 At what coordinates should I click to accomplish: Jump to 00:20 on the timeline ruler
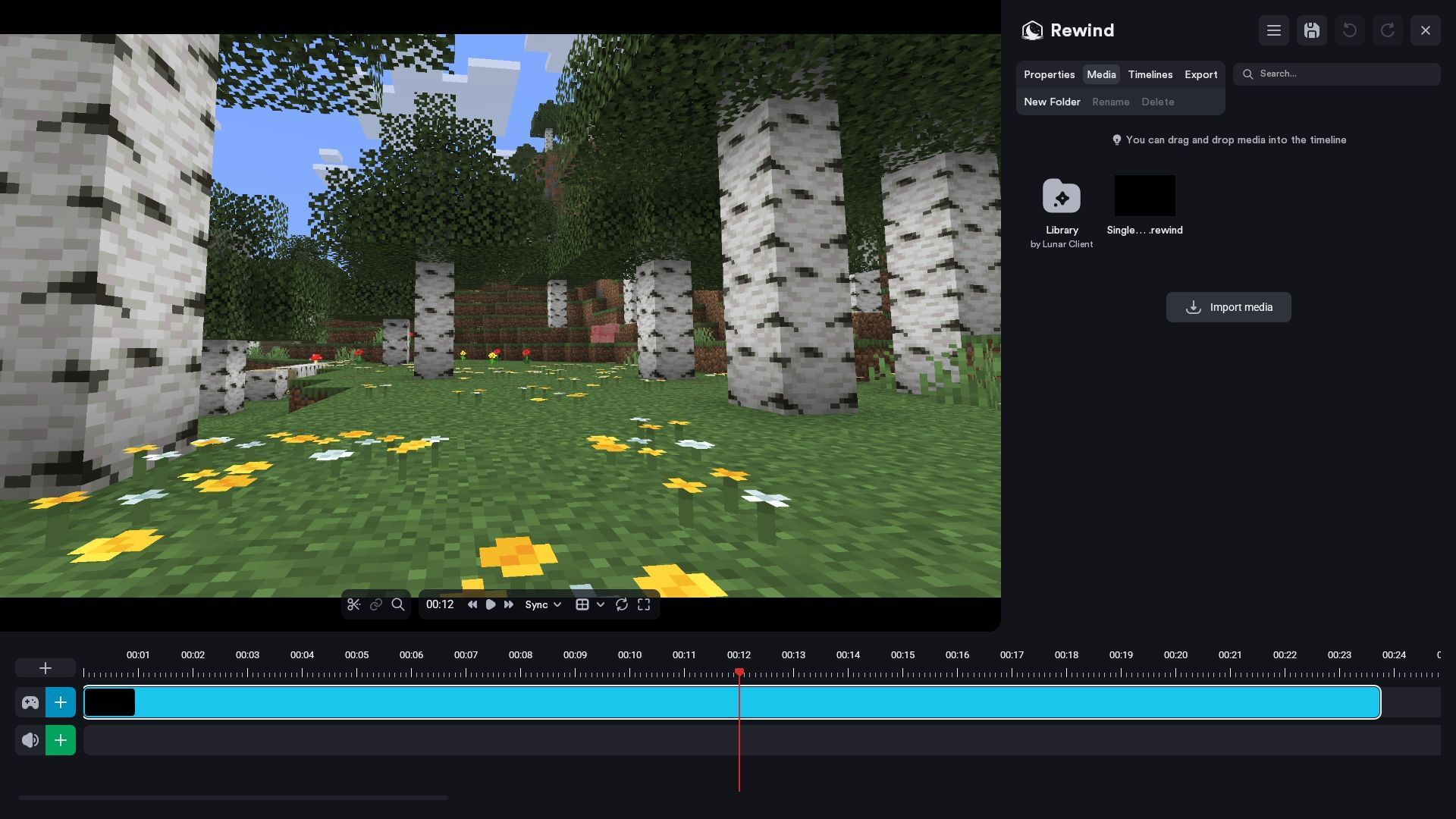tap(1175, 654)
